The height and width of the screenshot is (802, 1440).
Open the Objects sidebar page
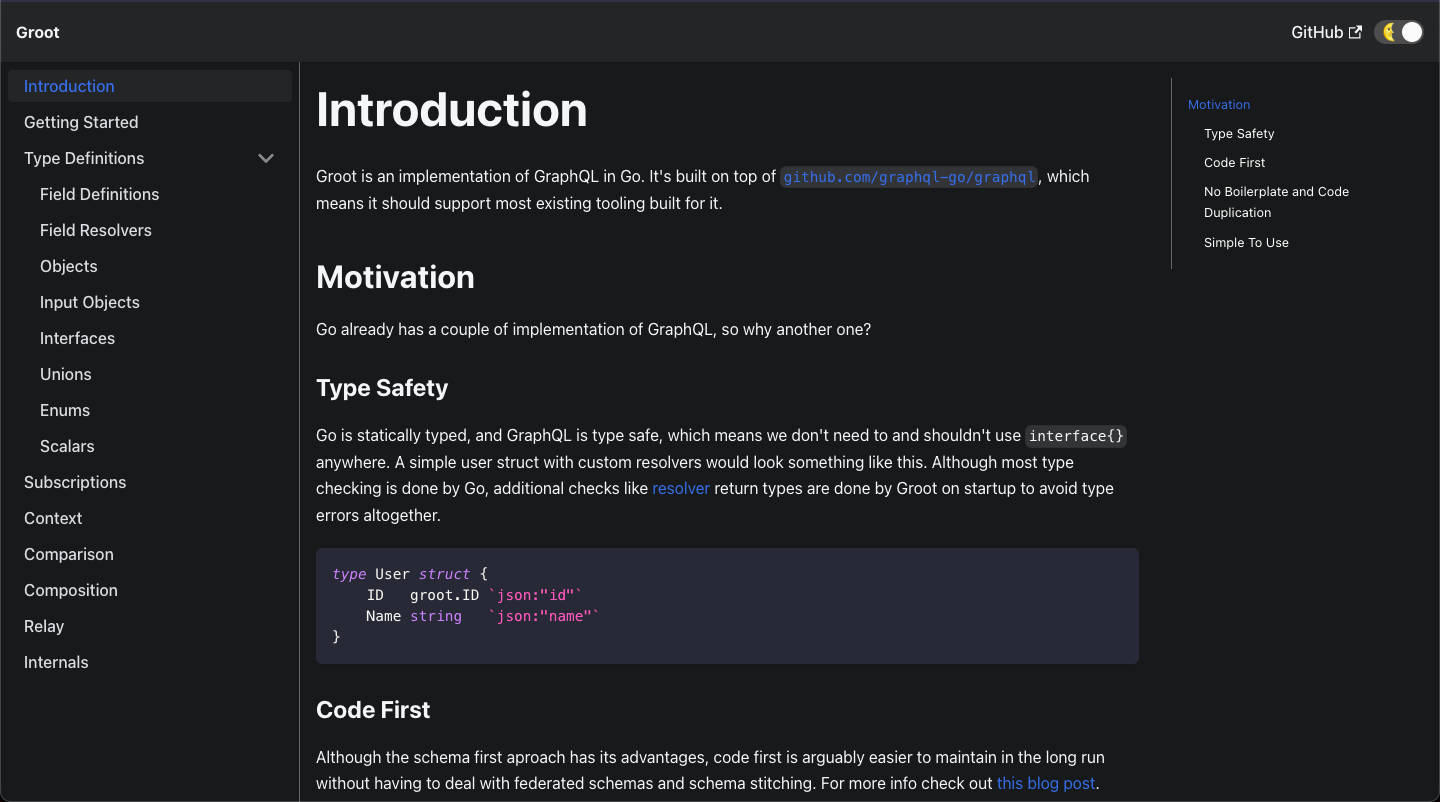coord(69,266)
